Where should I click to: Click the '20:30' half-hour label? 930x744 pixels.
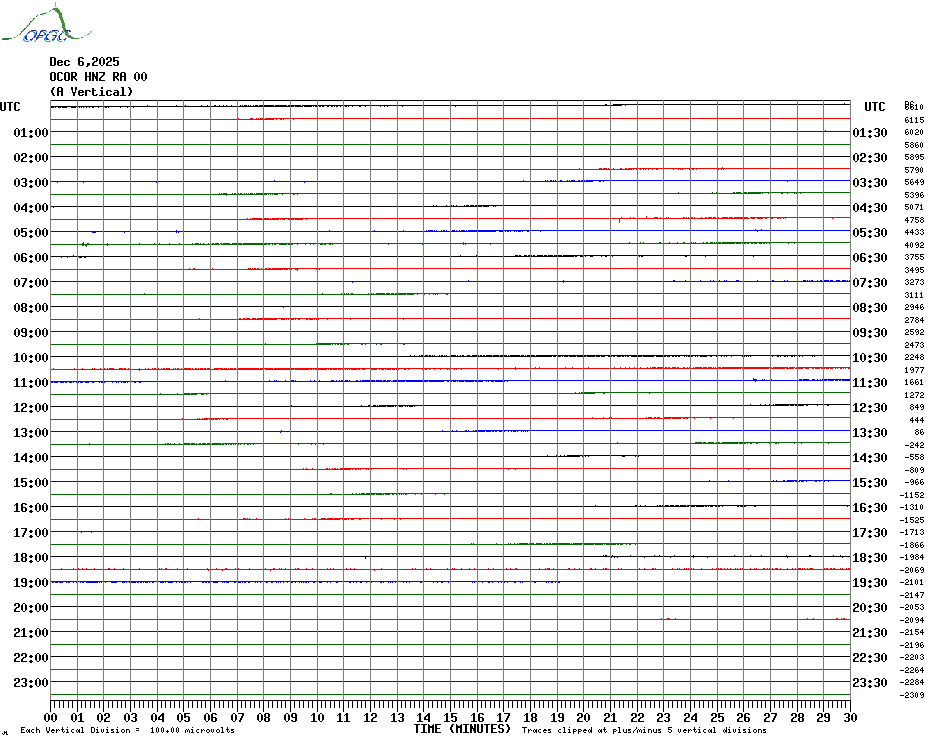click(x=870, y=608)
